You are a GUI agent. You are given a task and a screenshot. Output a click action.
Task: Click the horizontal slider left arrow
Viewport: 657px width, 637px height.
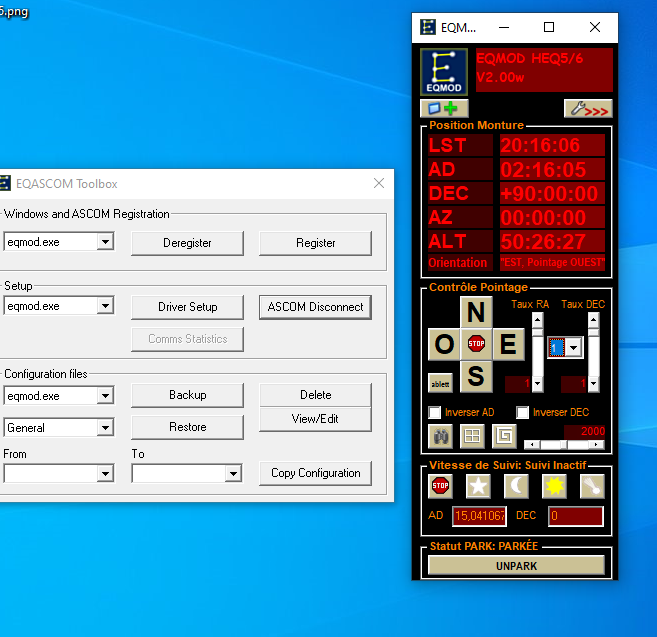(x=532, y=445)
